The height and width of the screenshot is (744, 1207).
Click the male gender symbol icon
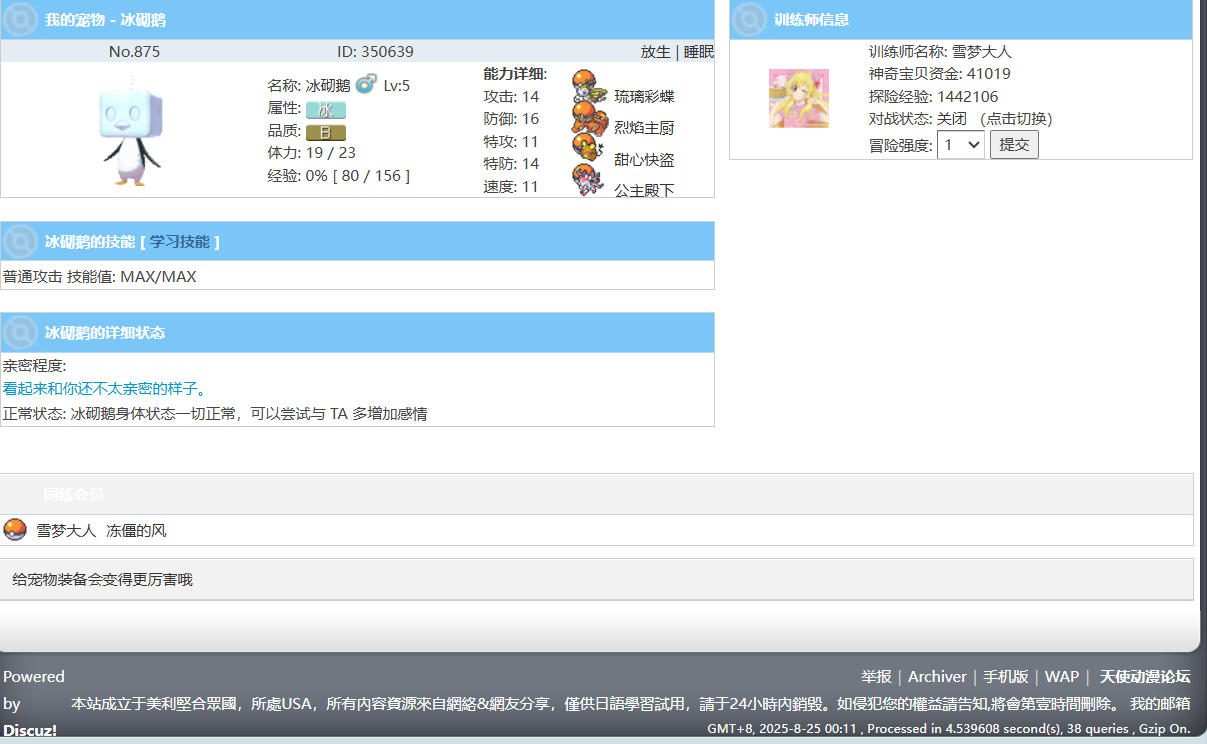tap(366, 84)
